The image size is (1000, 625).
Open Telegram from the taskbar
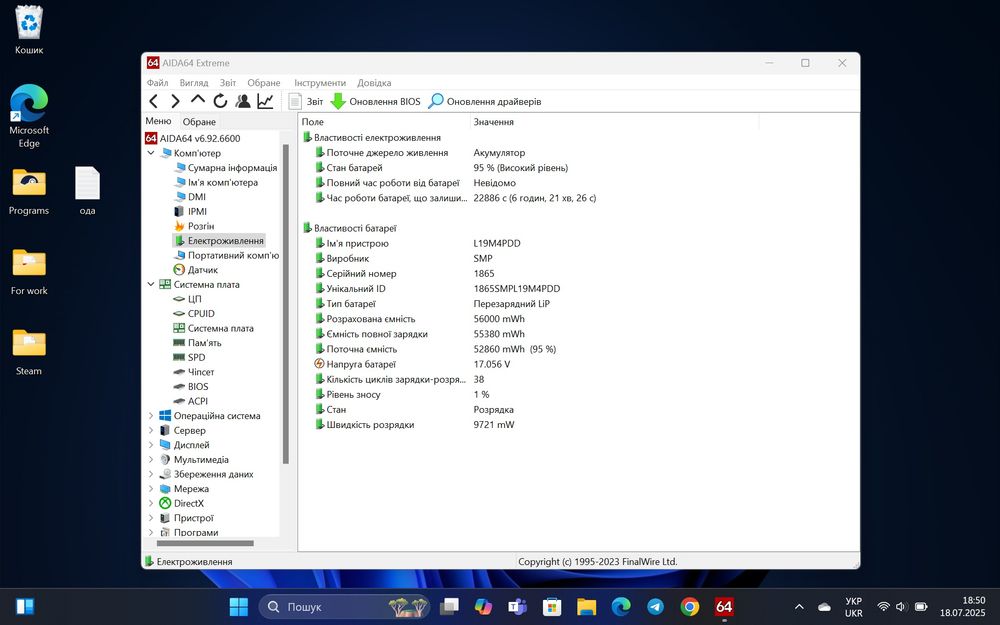tap(655, 607)
